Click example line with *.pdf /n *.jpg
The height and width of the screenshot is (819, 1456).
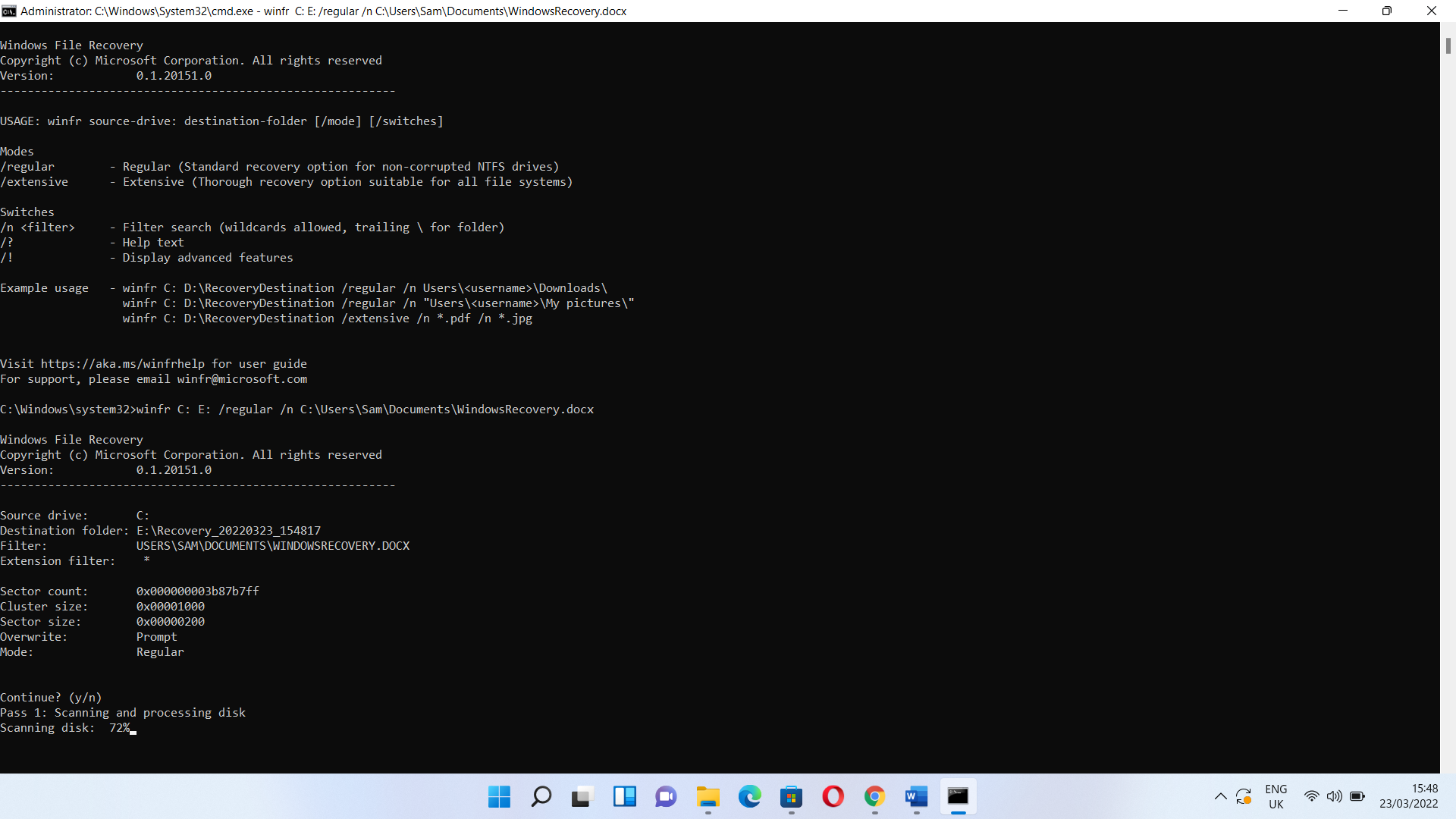coord(328,318)
